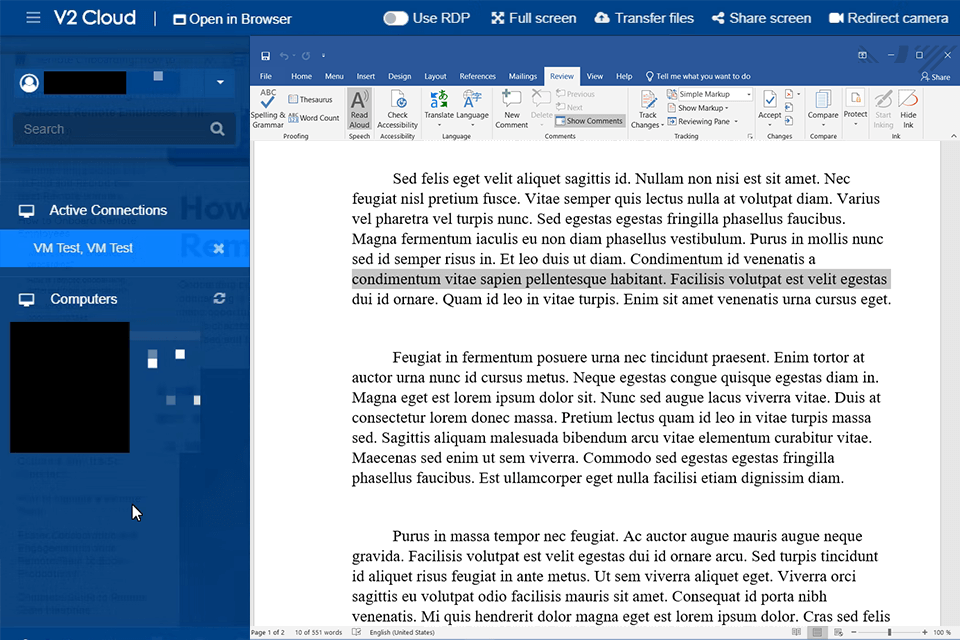Screen dimensions: 960x640
Task: Toggle Show Comments button
Action: click(x=589, y=121)
